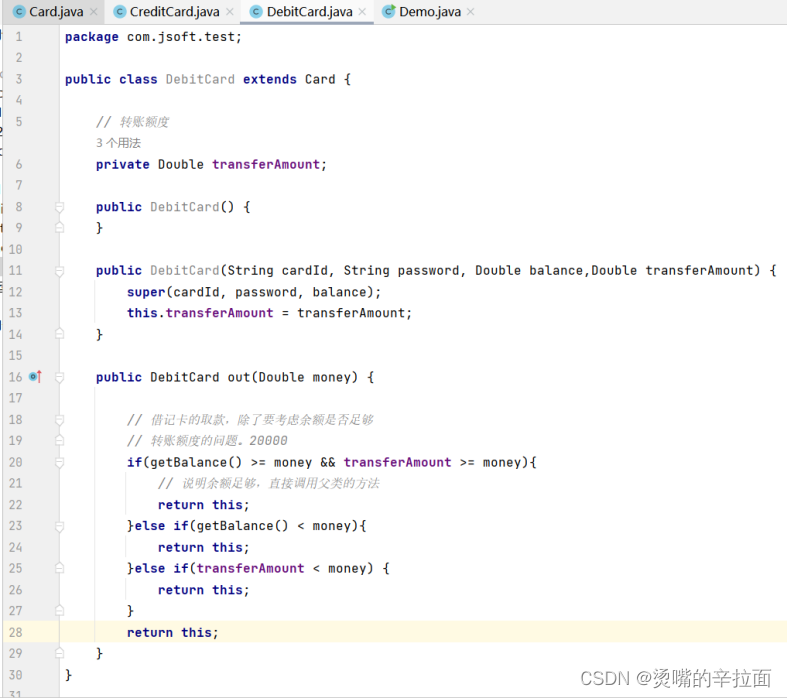787x698 pixels.
Task: Open the Demo.java tab
Action: click(x=430, y=12)
